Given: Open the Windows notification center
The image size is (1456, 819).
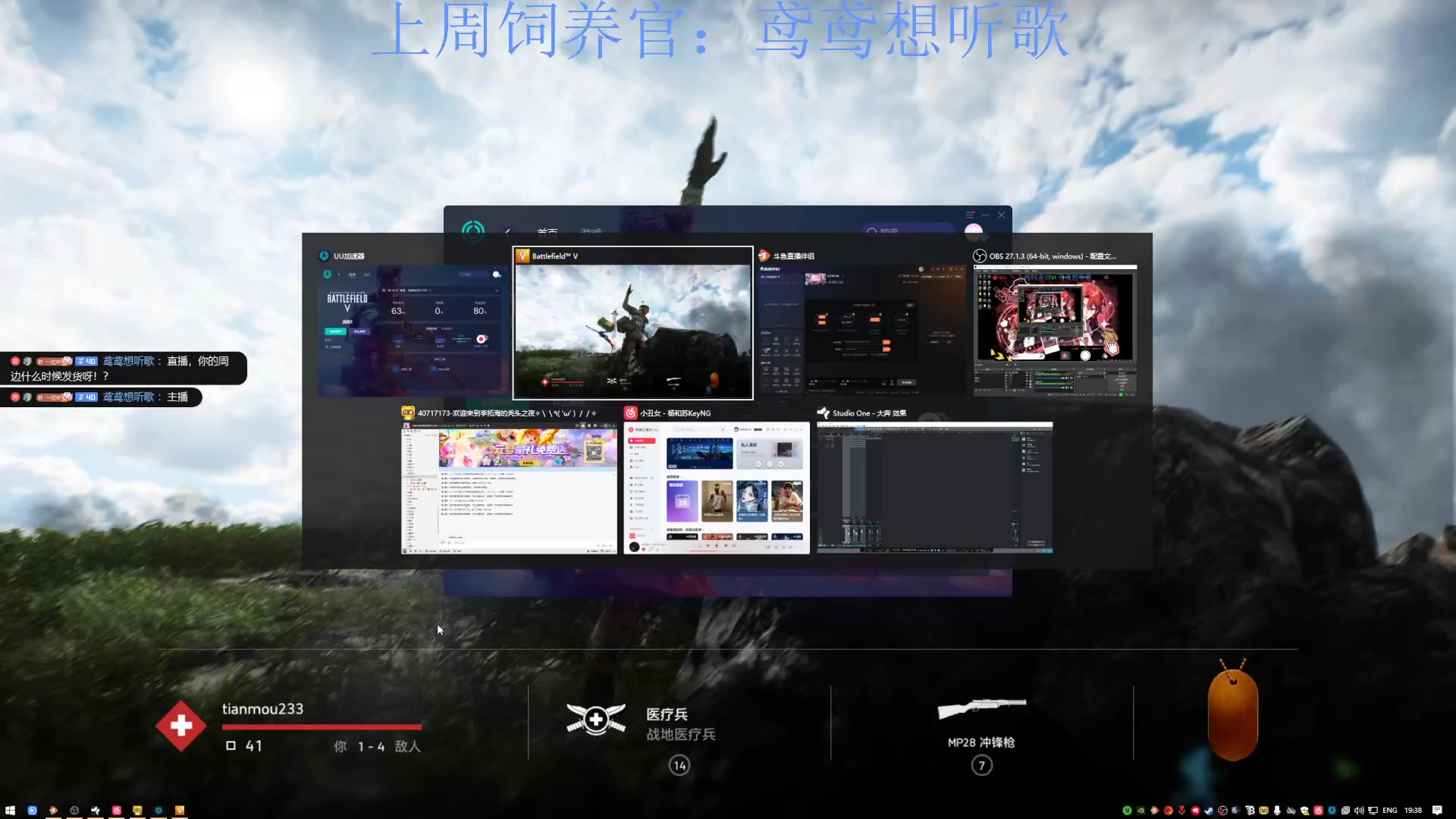Looking at the screenshot, I should click(x=1437, y=810).
